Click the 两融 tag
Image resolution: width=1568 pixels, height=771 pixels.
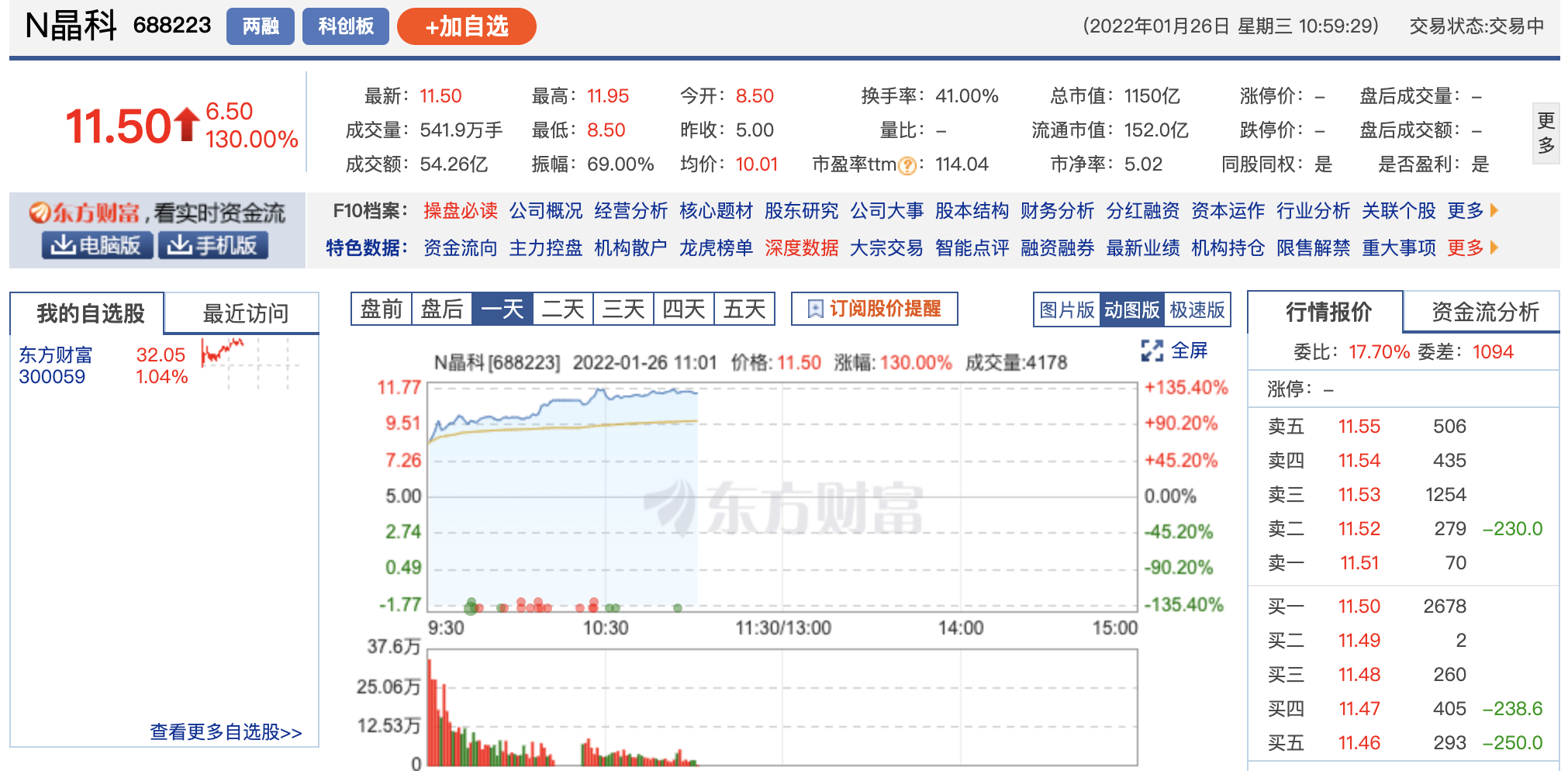261,26
